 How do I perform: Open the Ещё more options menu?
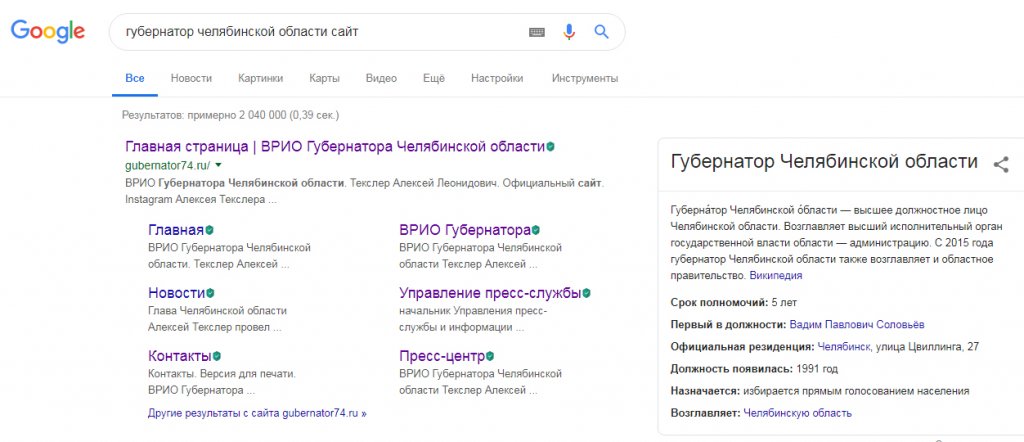click(433, 78)
